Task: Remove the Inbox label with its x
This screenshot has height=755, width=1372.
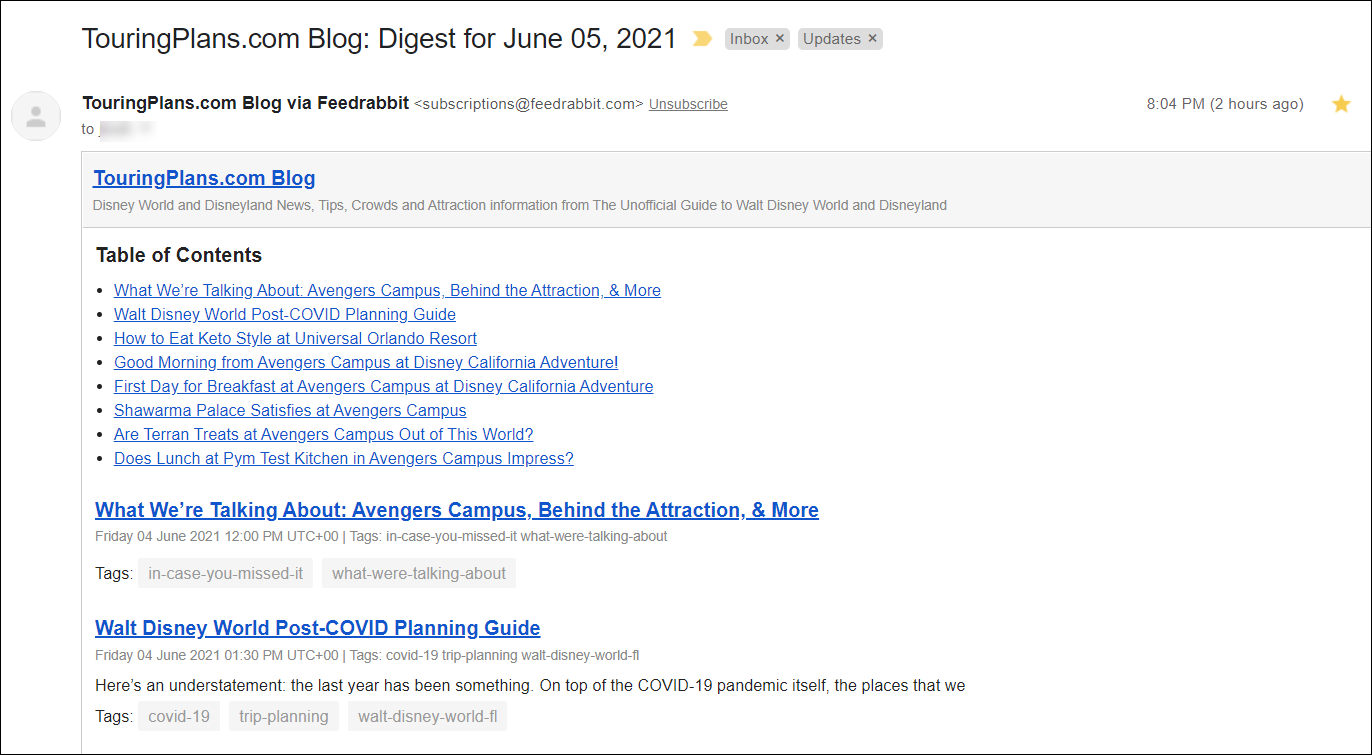Action: pyautogui.click(x=780, y=39)
